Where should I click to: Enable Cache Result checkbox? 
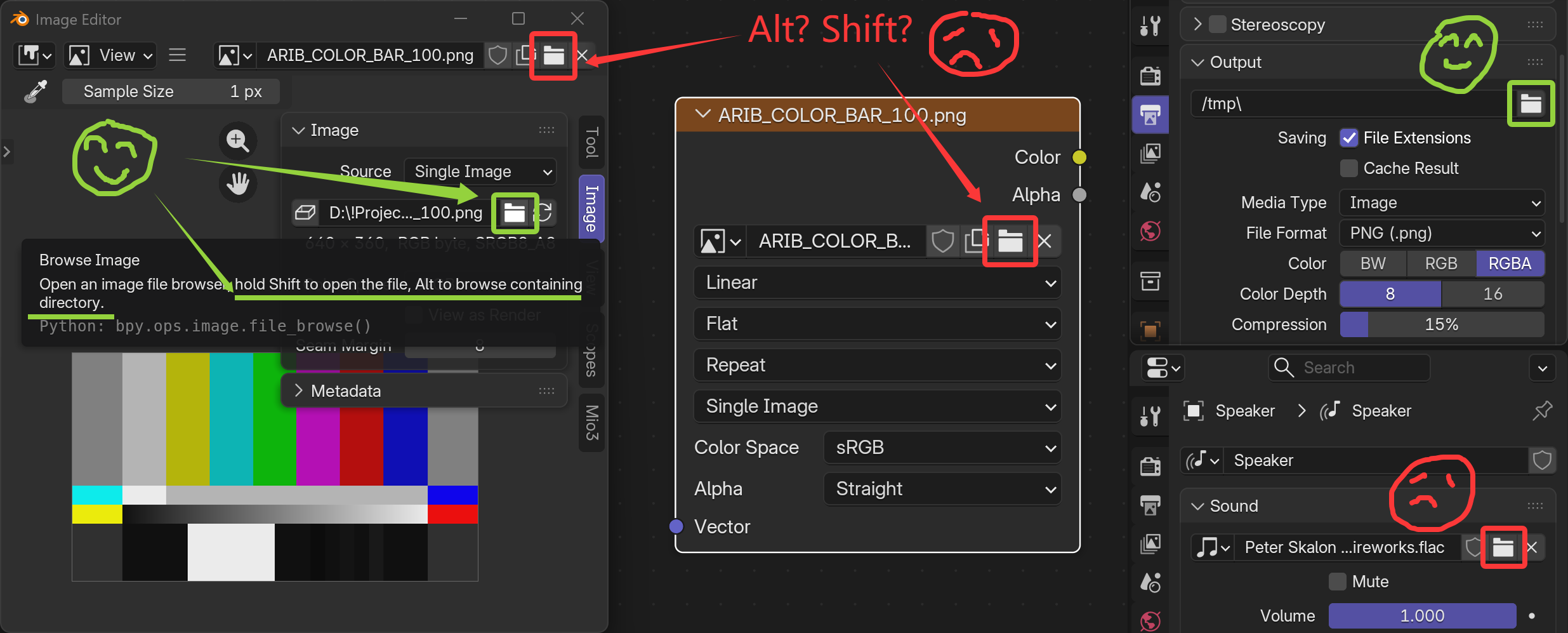tap(1349, 168)
